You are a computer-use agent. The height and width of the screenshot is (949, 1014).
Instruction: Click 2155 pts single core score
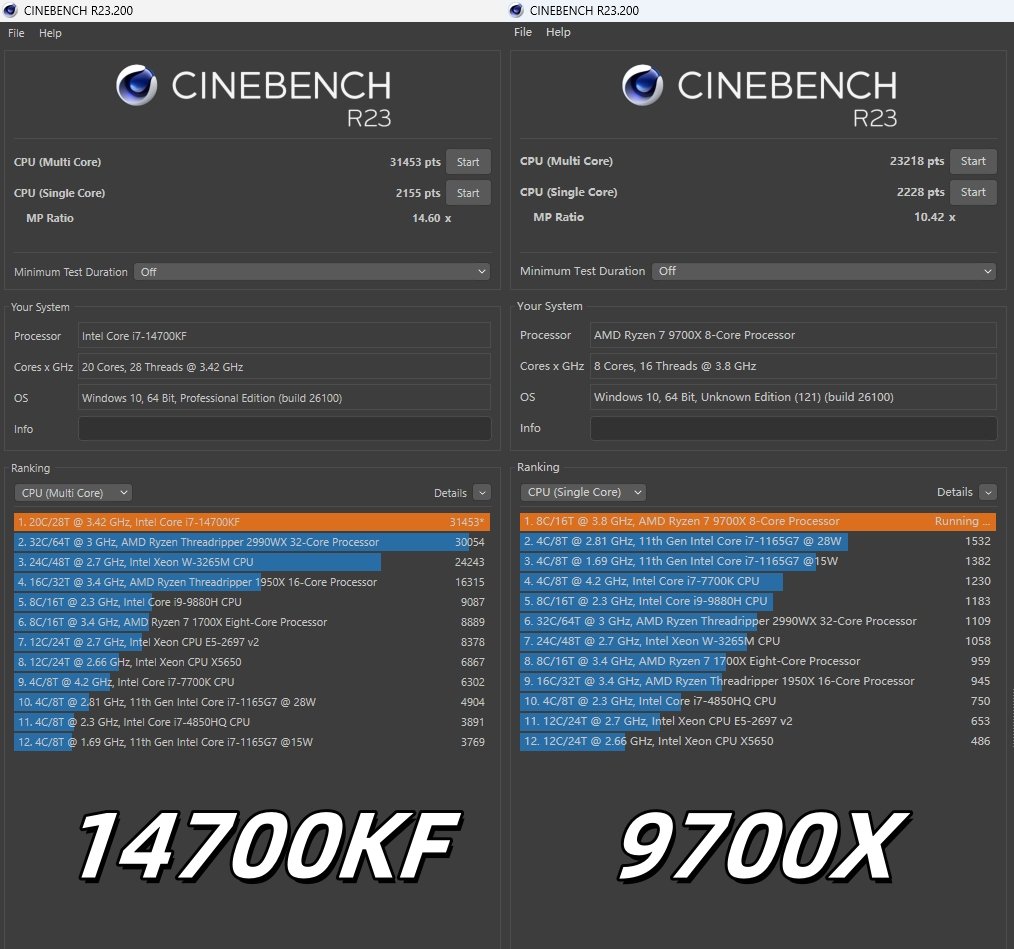pos(418,193)
